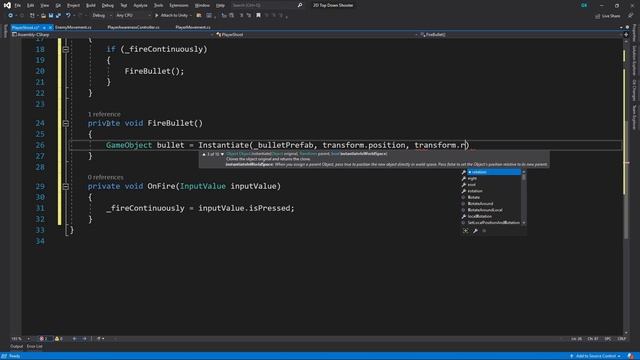Click the Attach to Unity button
This screenshot has width=640, height=360.
171,16
